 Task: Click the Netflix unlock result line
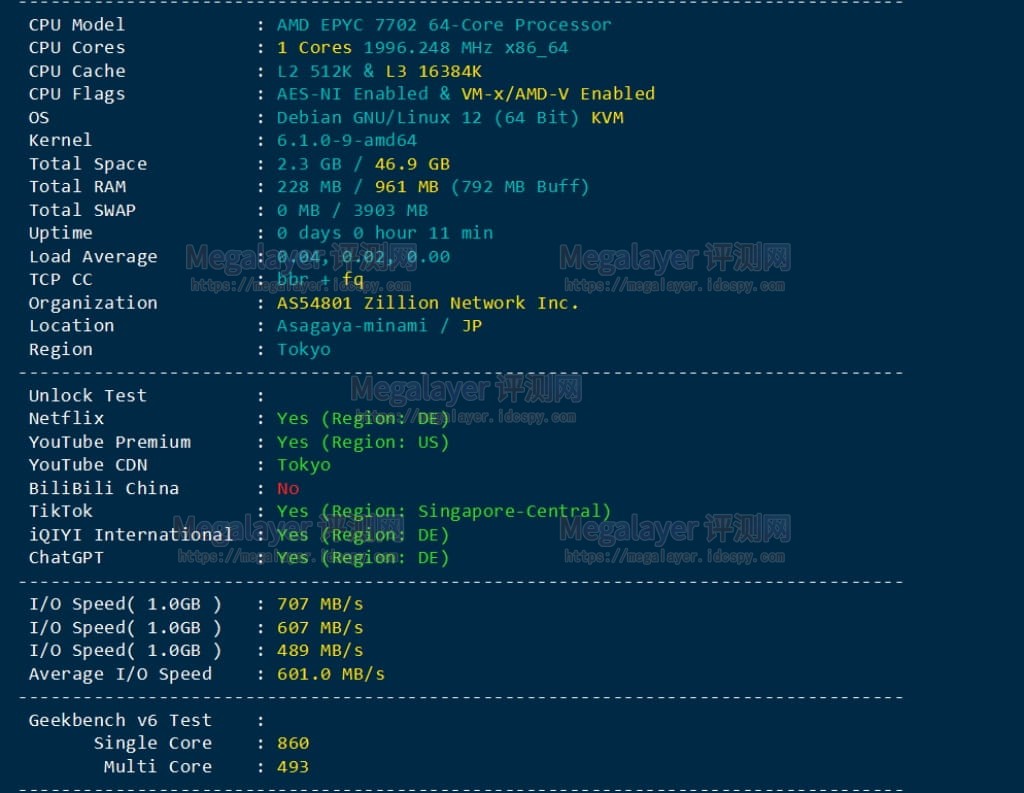(x=363, y=419)
